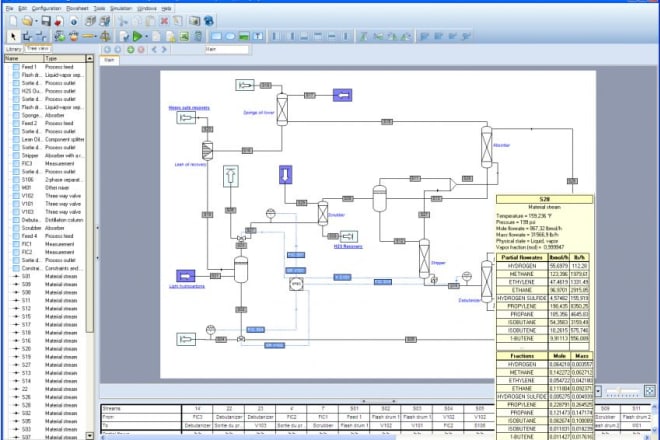Click the Streams row header in table
660x440 pixels.
pyautogui.click(x=141, y=408)
